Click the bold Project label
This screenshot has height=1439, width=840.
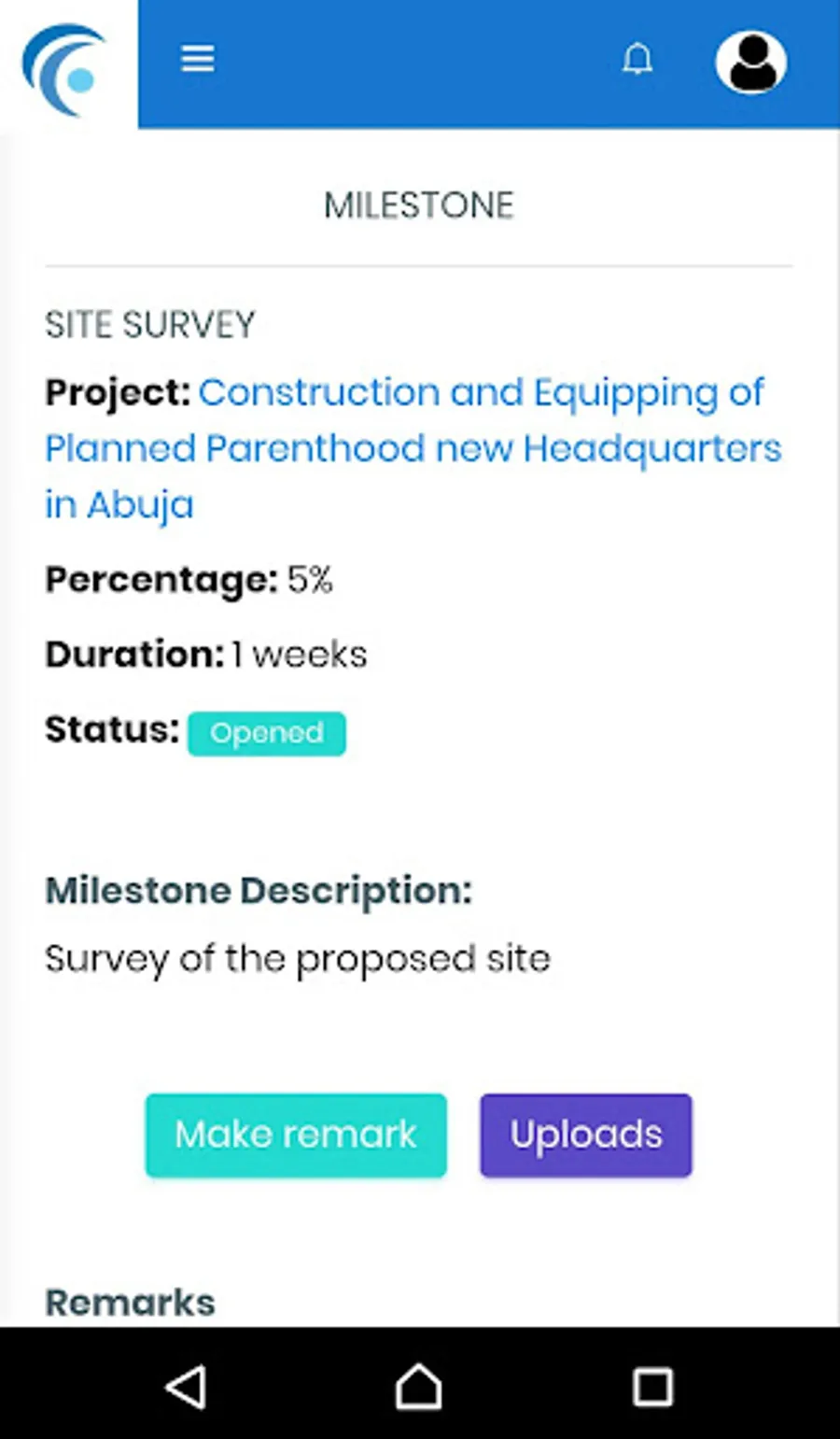[118, 392]
